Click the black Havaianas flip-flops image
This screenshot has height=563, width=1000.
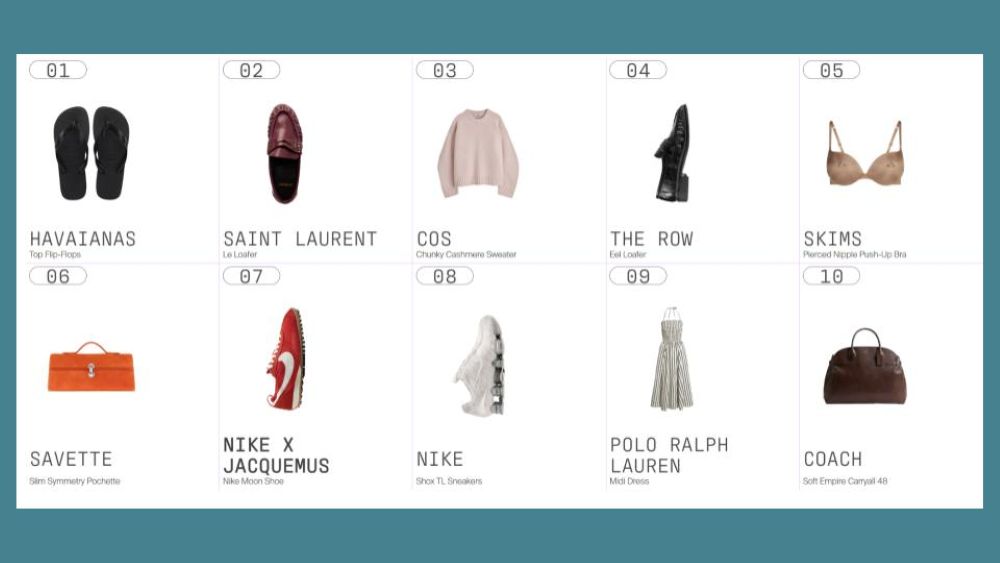pos(91,153)
